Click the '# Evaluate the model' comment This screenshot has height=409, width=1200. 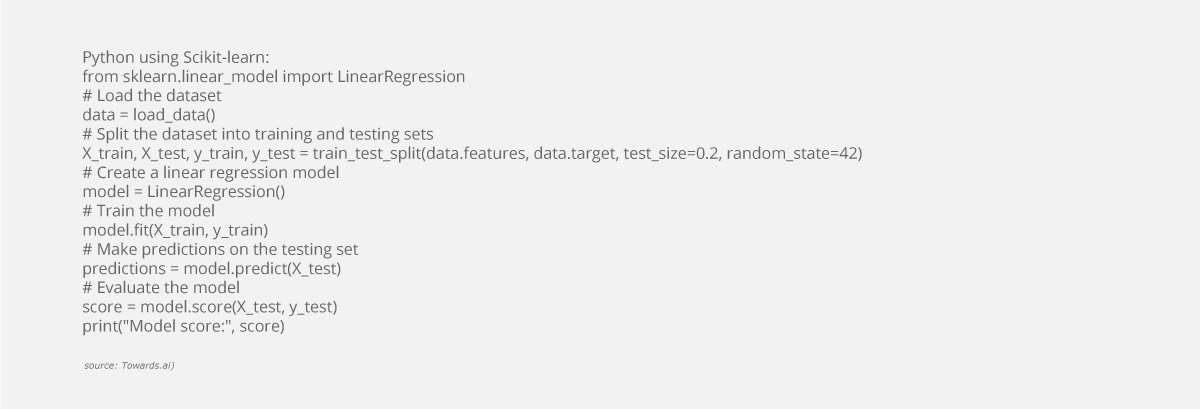tap(161, 287)
